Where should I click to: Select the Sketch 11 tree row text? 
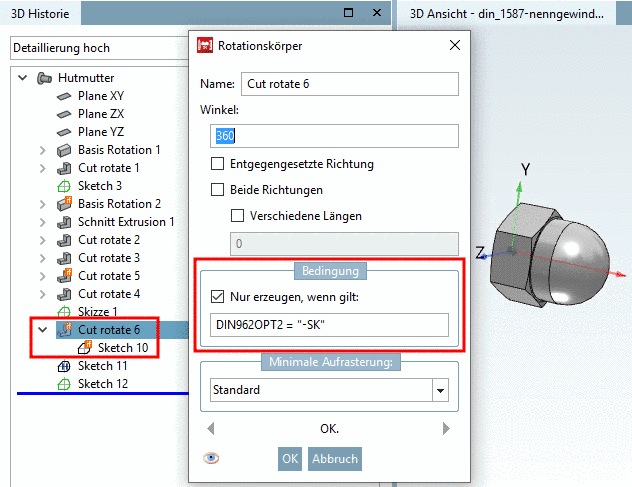point(103,366)
